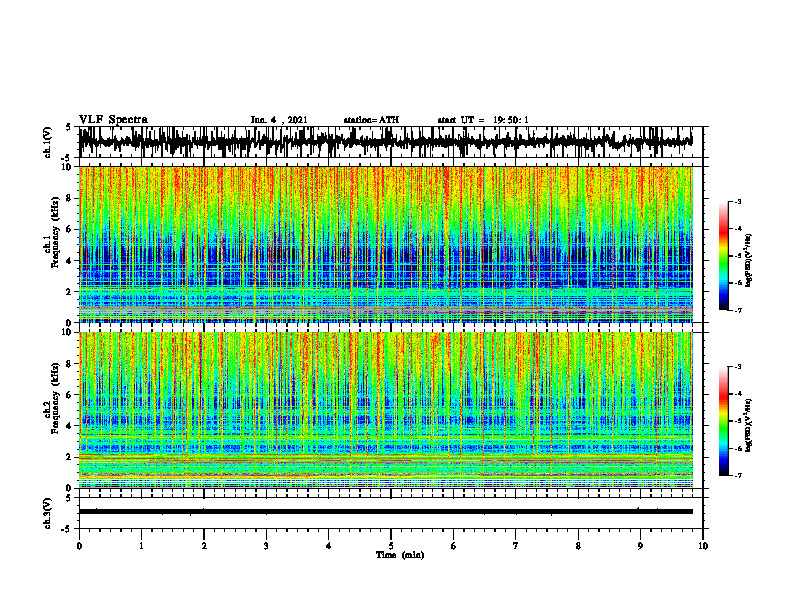Click the ch.2 color scale log(PSD) label

click(749, 425)
